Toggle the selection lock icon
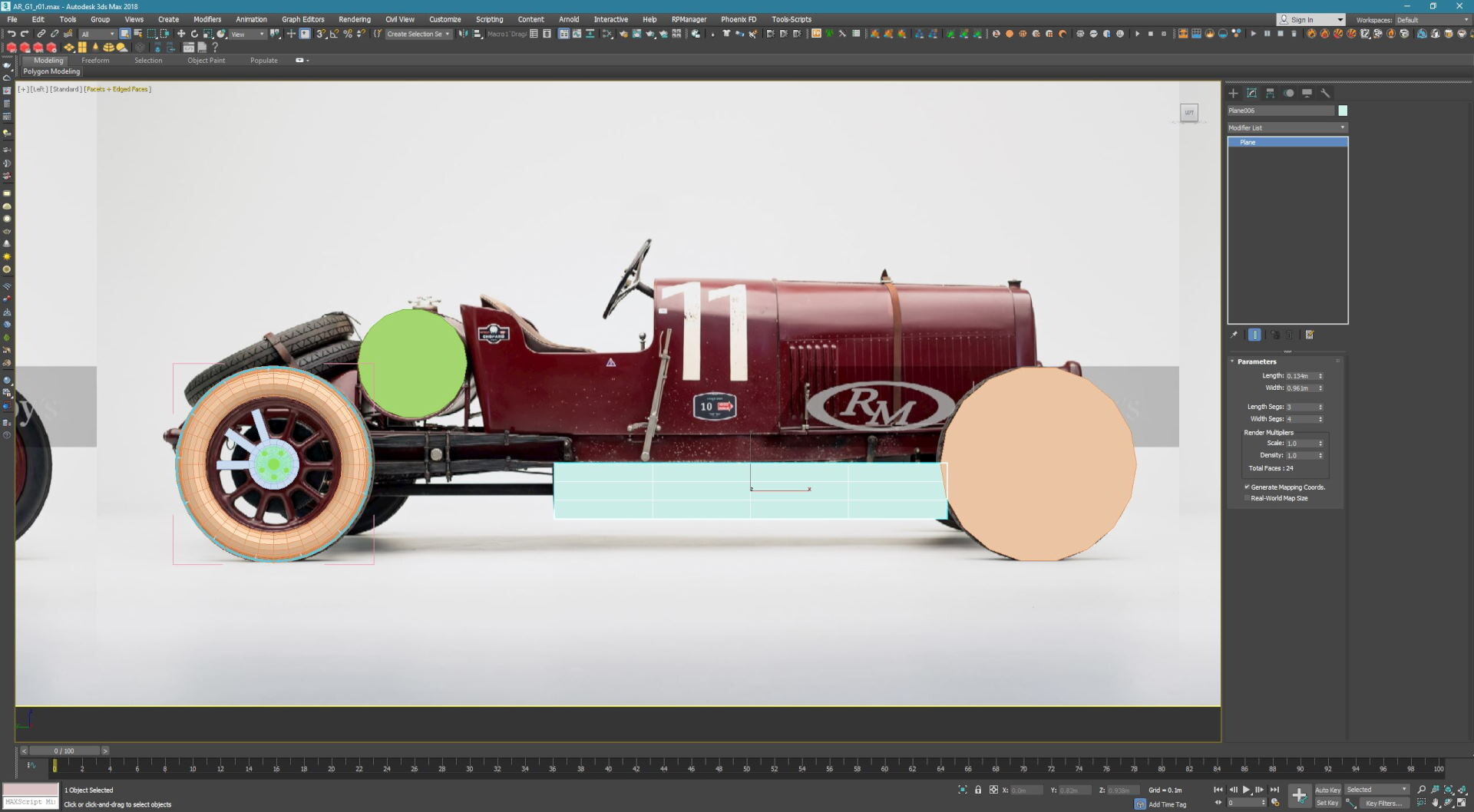This screenshot has height=812, width=1474. (978, 790)
